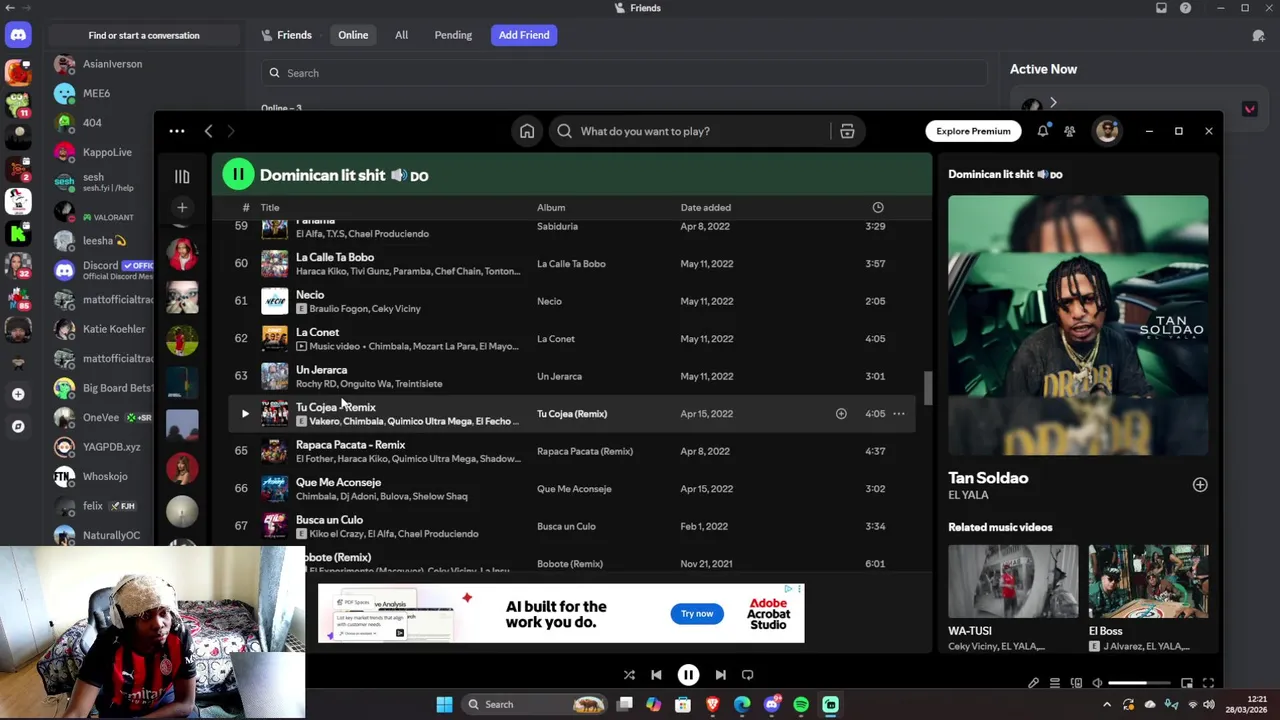Adjust Spotify volume slider
1280x720 pixels.
click(x=1139, y=683)
